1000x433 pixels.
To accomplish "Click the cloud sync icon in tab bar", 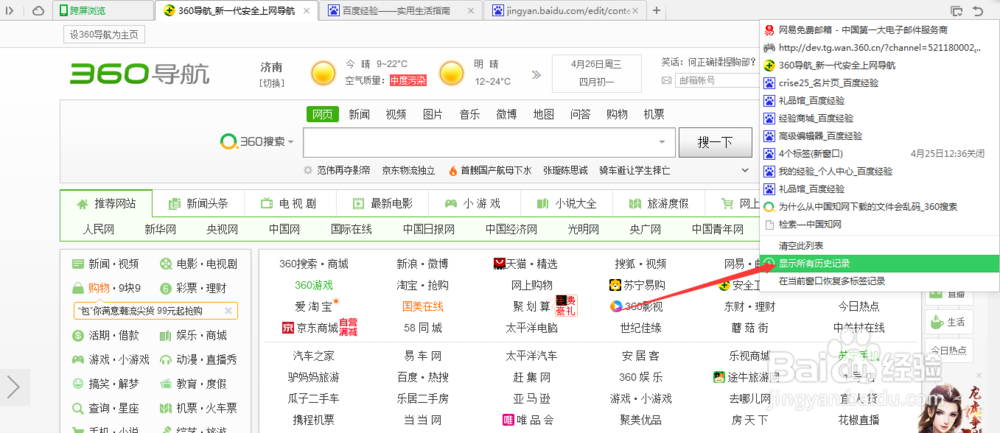I will coord(37,11).
